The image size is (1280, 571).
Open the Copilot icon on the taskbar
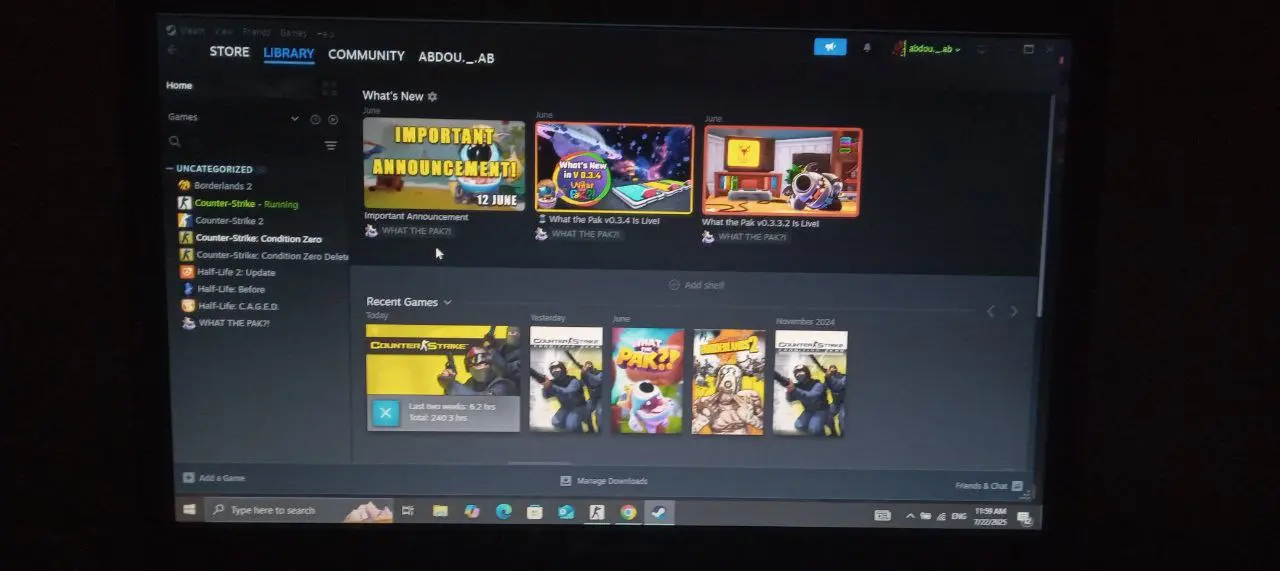click(x=472, y=511)
